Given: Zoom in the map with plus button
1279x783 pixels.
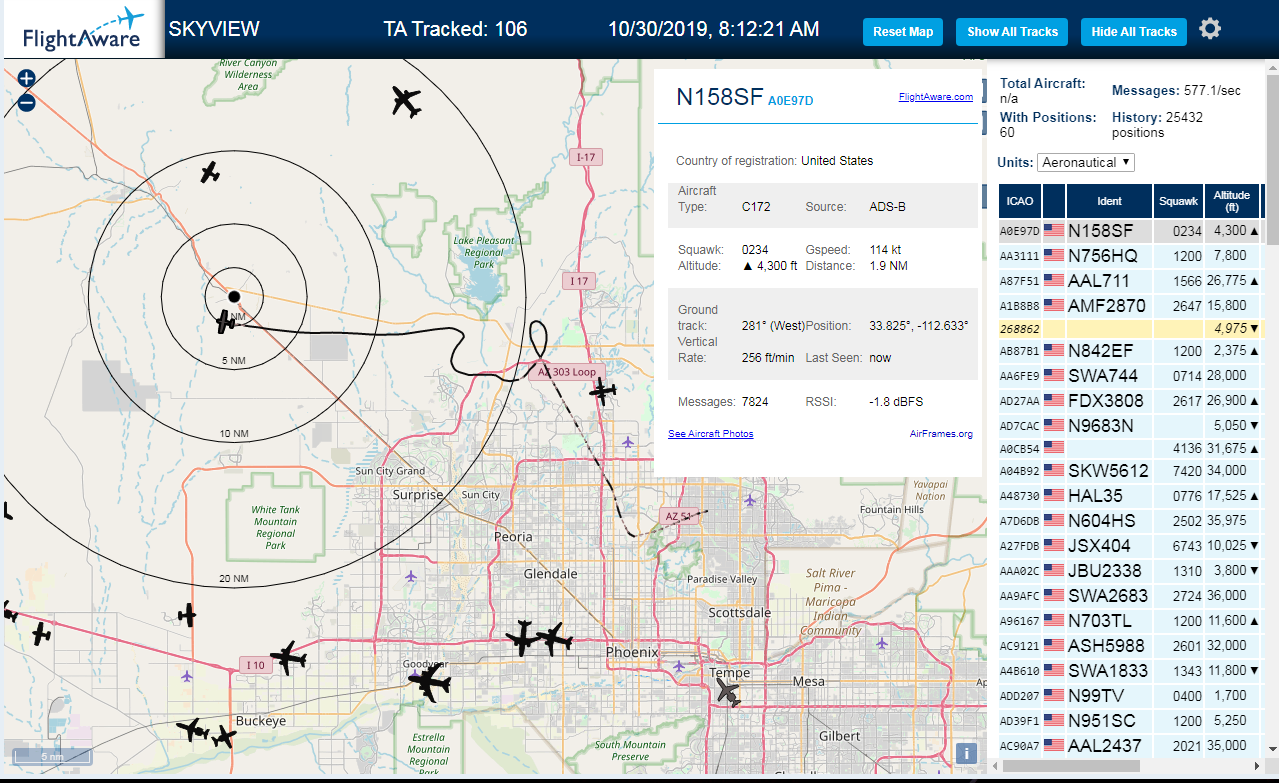Looking at the screenshot, I should tap(26, 78).
